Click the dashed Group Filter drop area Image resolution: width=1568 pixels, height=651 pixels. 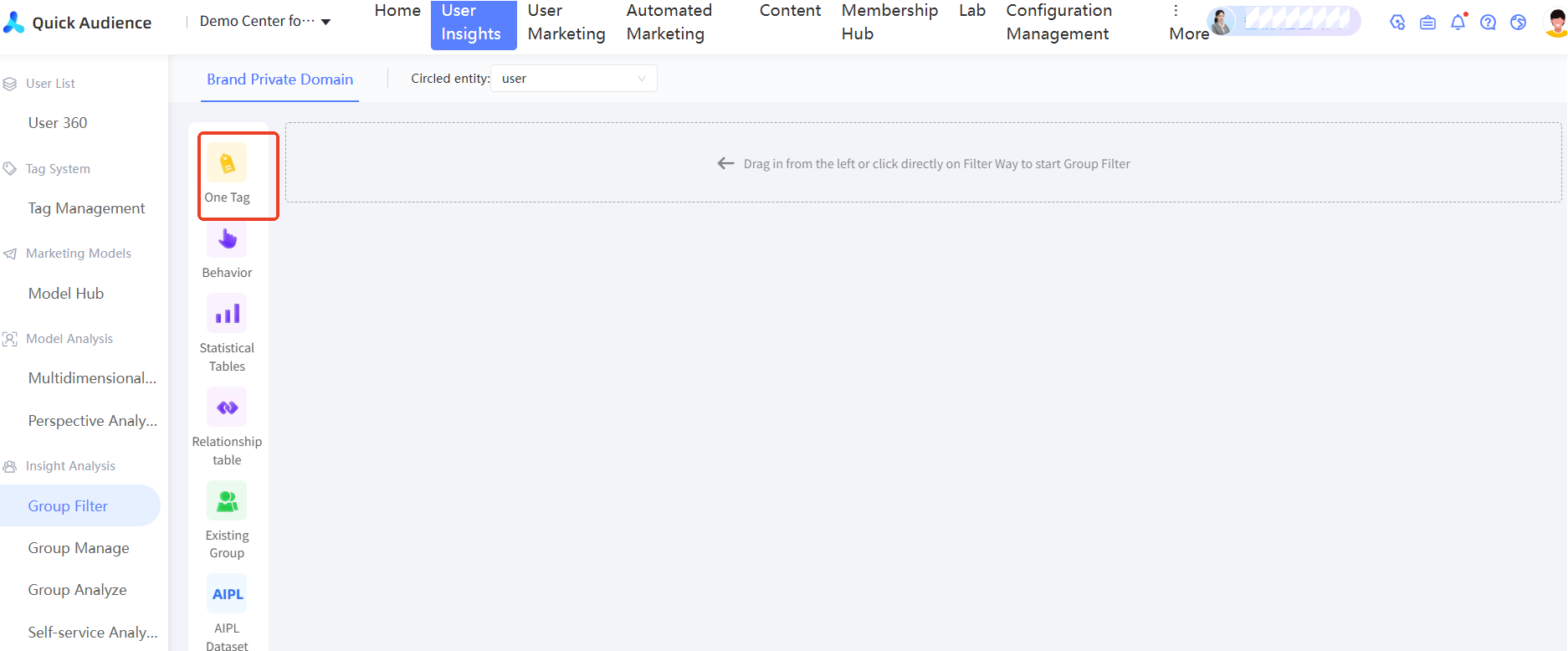click(923, 162)
